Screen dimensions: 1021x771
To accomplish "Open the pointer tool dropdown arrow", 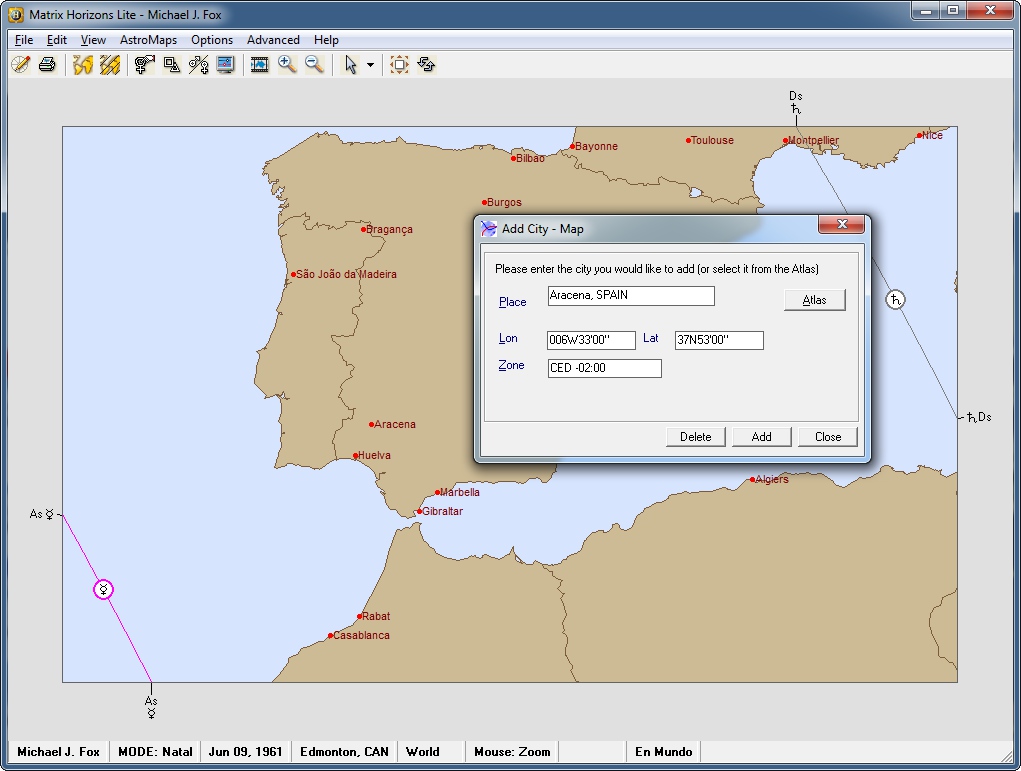I will click(371, 65).
